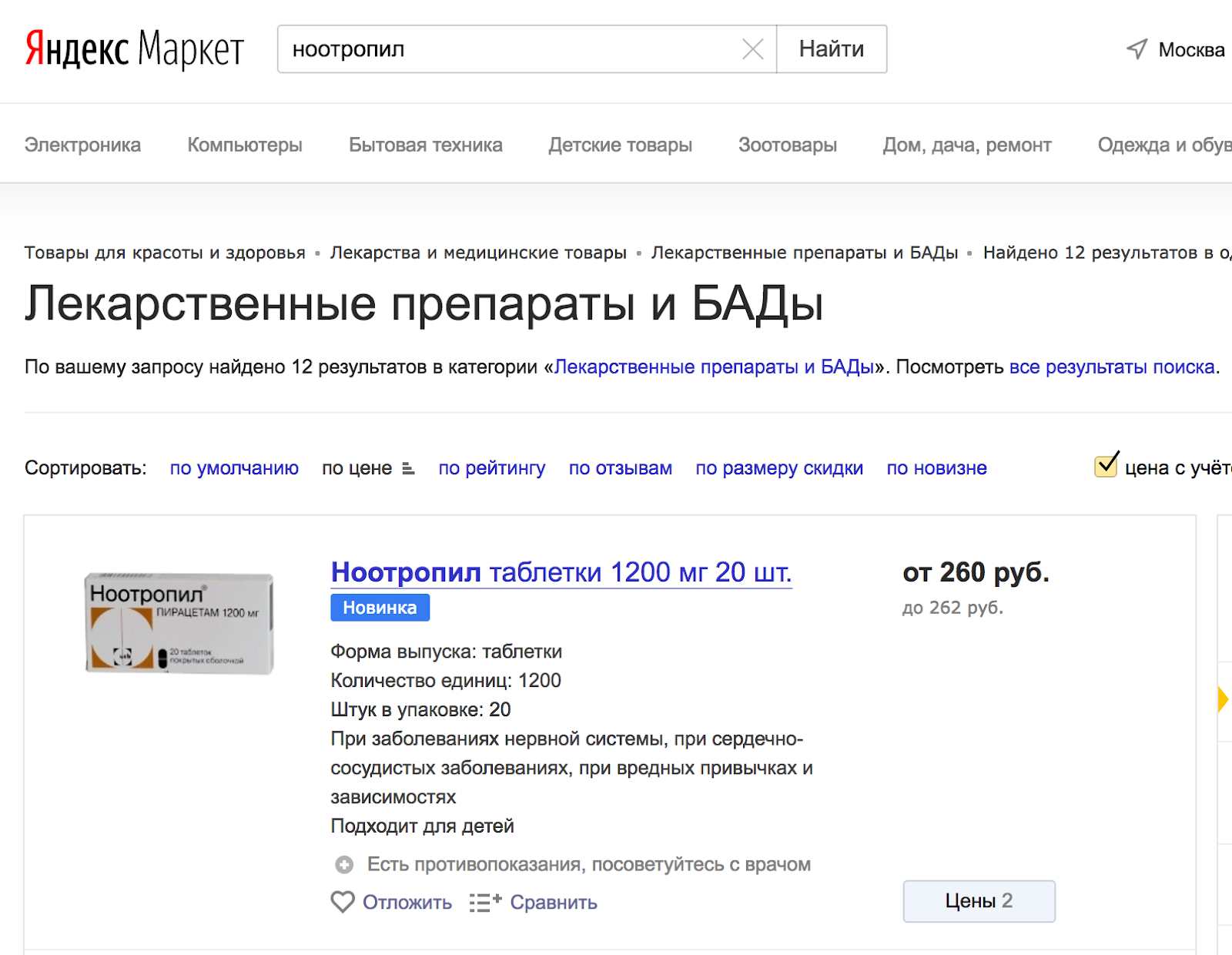The image size is (1232, 955).
Task: Open все результаты поиска link
Action: 1112,367
